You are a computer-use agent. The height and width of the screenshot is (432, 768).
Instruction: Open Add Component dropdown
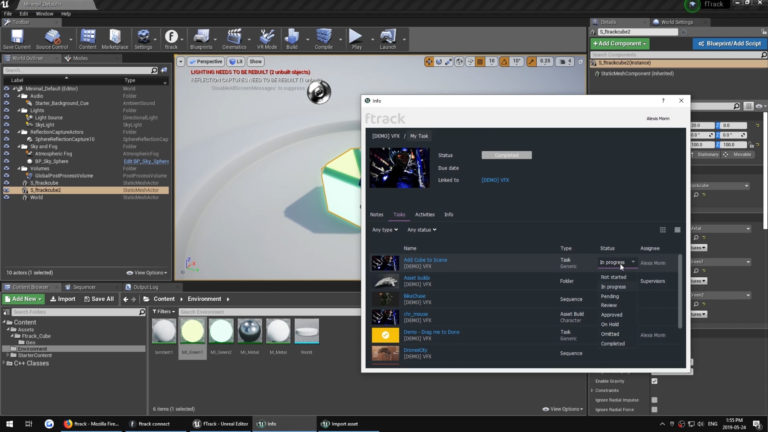click(620, 44)
